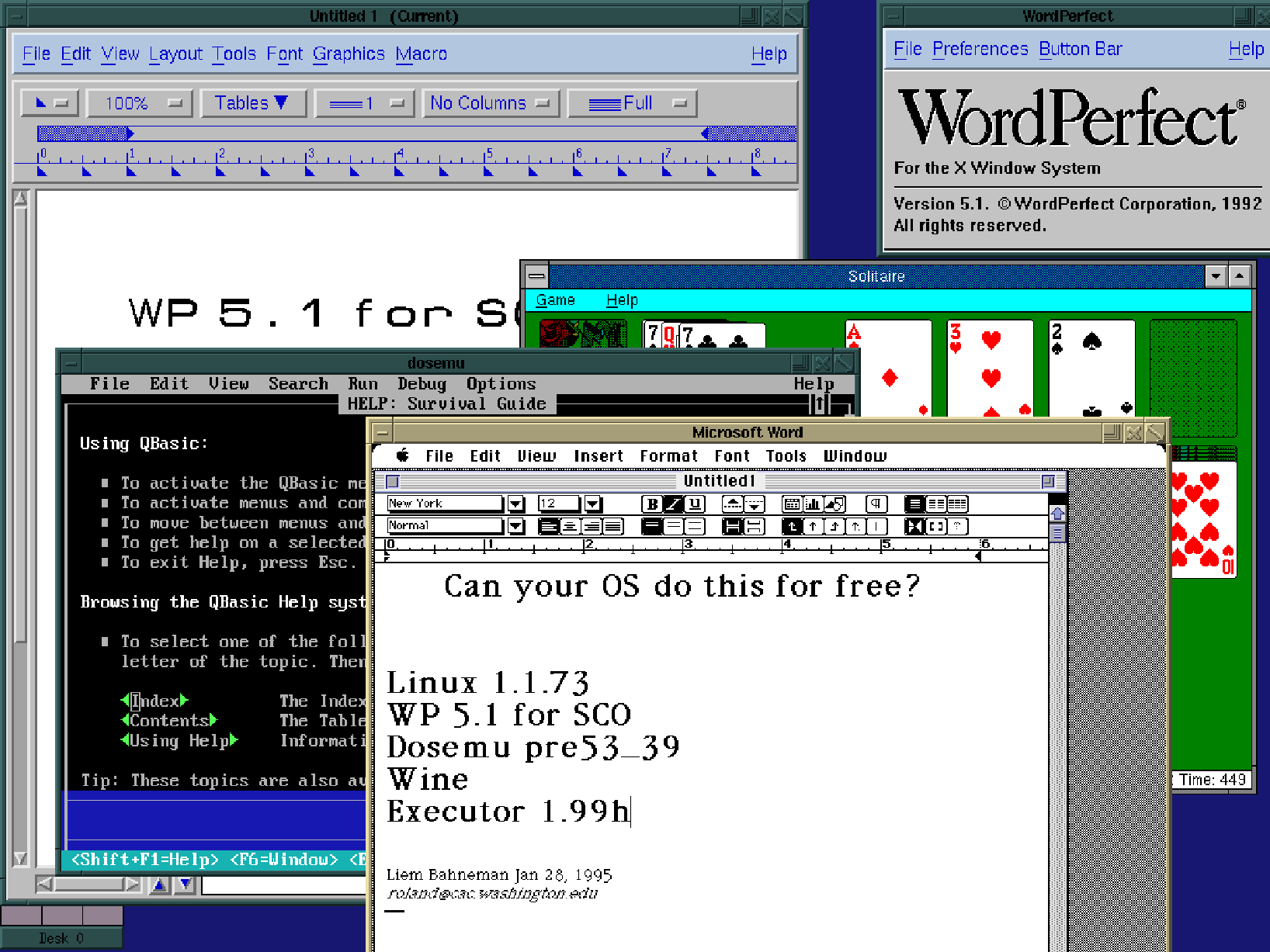Toggle Italic in Microsoft Word ribbon
The height and width of the screenshot is (952, 1270).
tap(673, 504)
